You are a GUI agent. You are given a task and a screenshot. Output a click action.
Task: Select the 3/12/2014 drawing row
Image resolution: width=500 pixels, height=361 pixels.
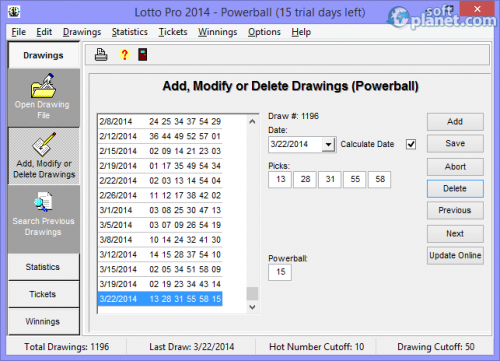(x=160, y=255)
